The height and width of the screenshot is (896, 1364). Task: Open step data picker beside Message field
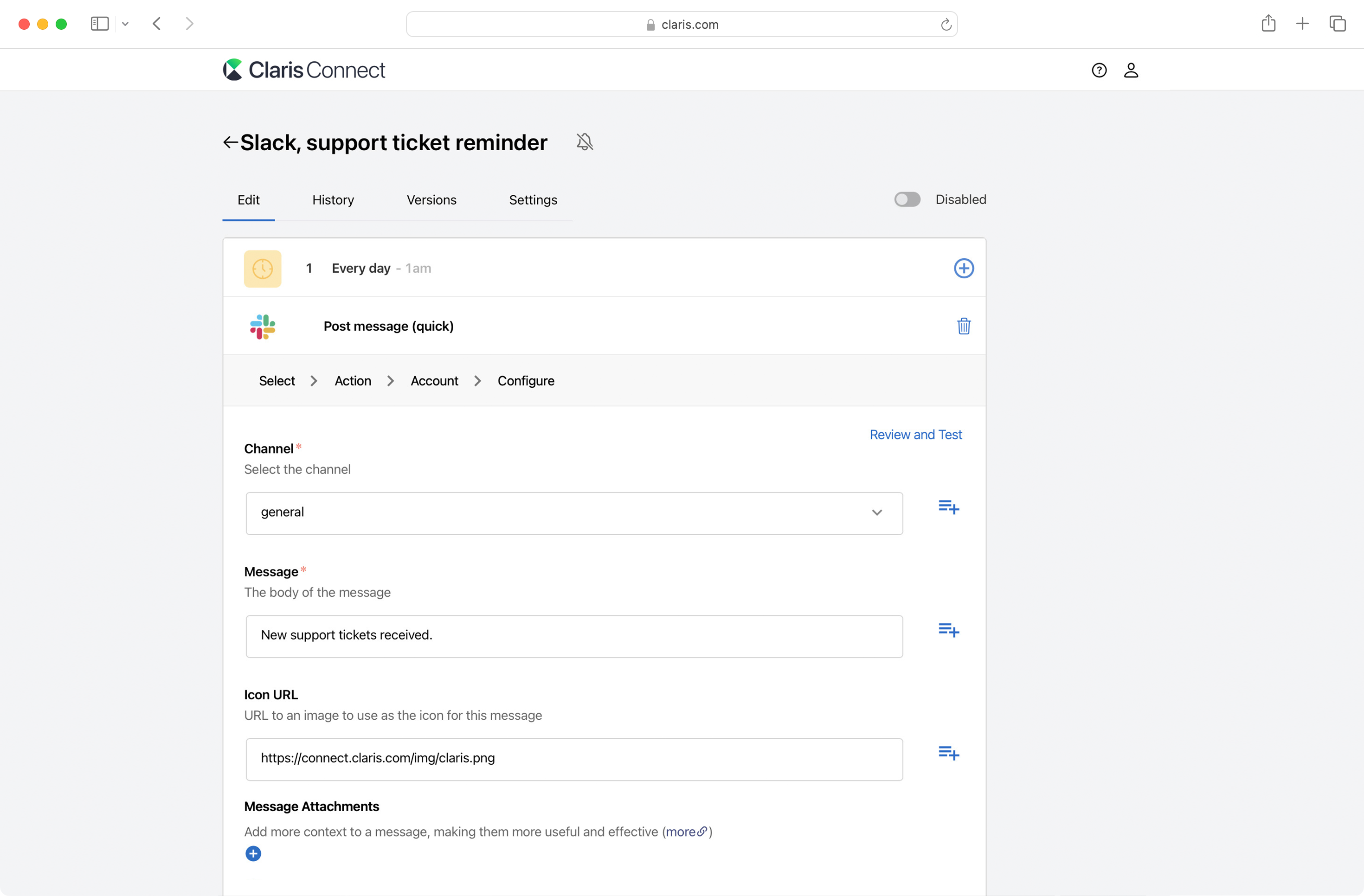(x=948, y=630)
